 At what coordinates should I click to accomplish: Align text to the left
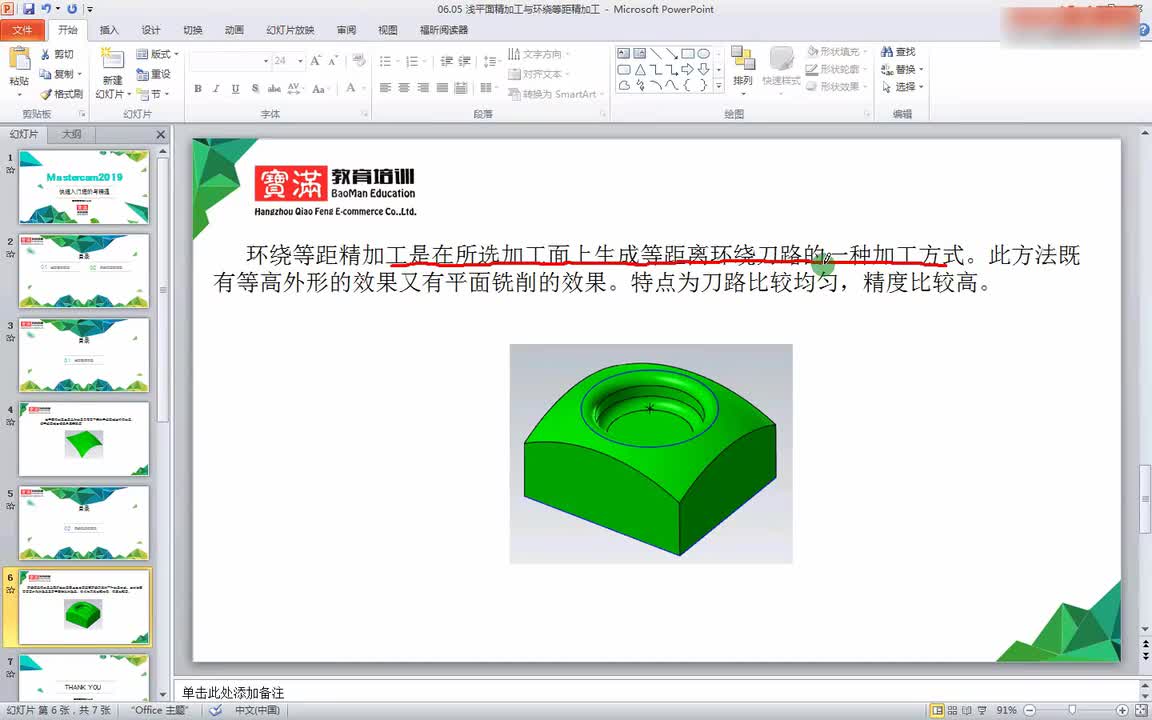point(385,88)
